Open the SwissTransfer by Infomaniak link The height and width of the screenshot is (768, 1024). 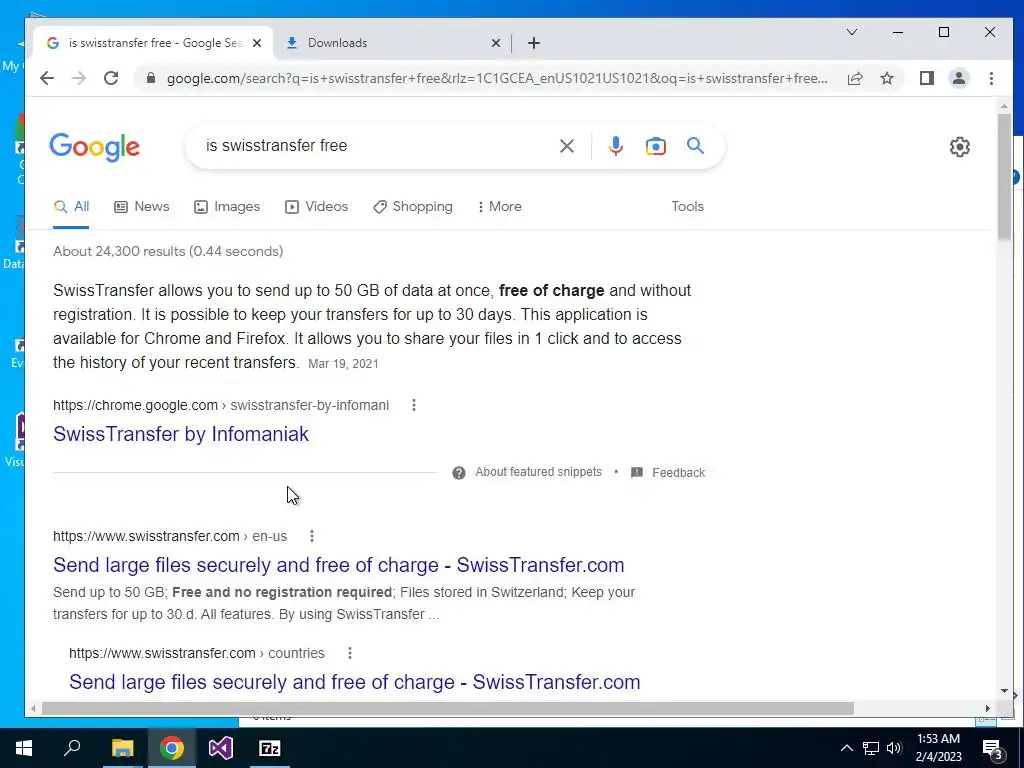[181, 434]
